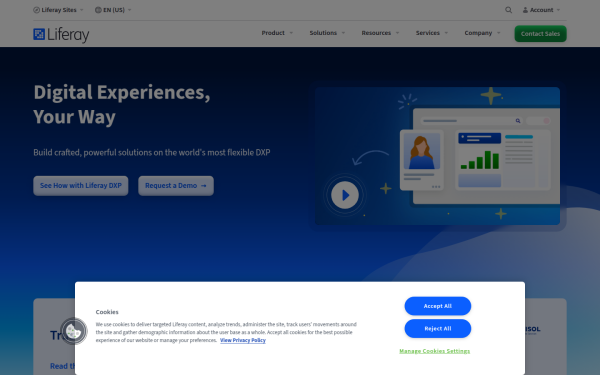The height and width of the screenshot is (375, 600).
Task: Click the globe language icon
Action: [x=98, y=10]
